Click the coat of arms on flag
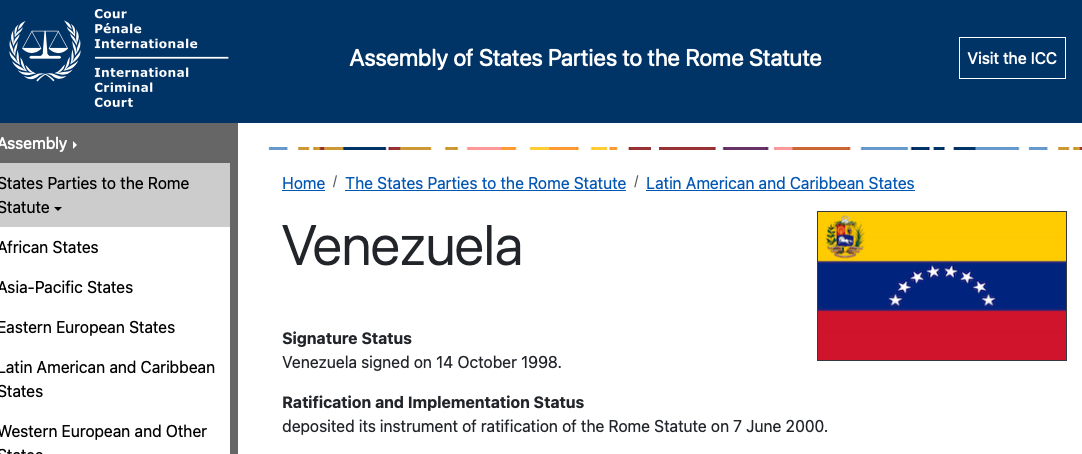Image resolution: width=1082 pixels, height=454 pixels. coord(845,238)
